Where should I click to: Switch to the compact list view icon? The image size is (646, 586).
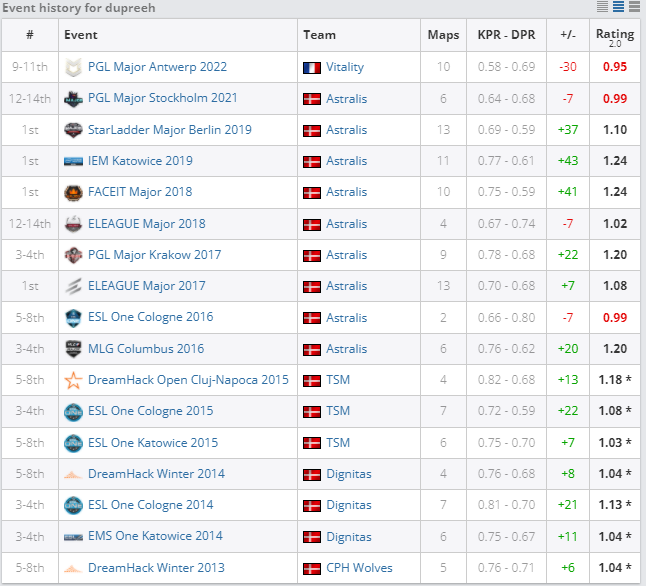[x=602, y=6]
